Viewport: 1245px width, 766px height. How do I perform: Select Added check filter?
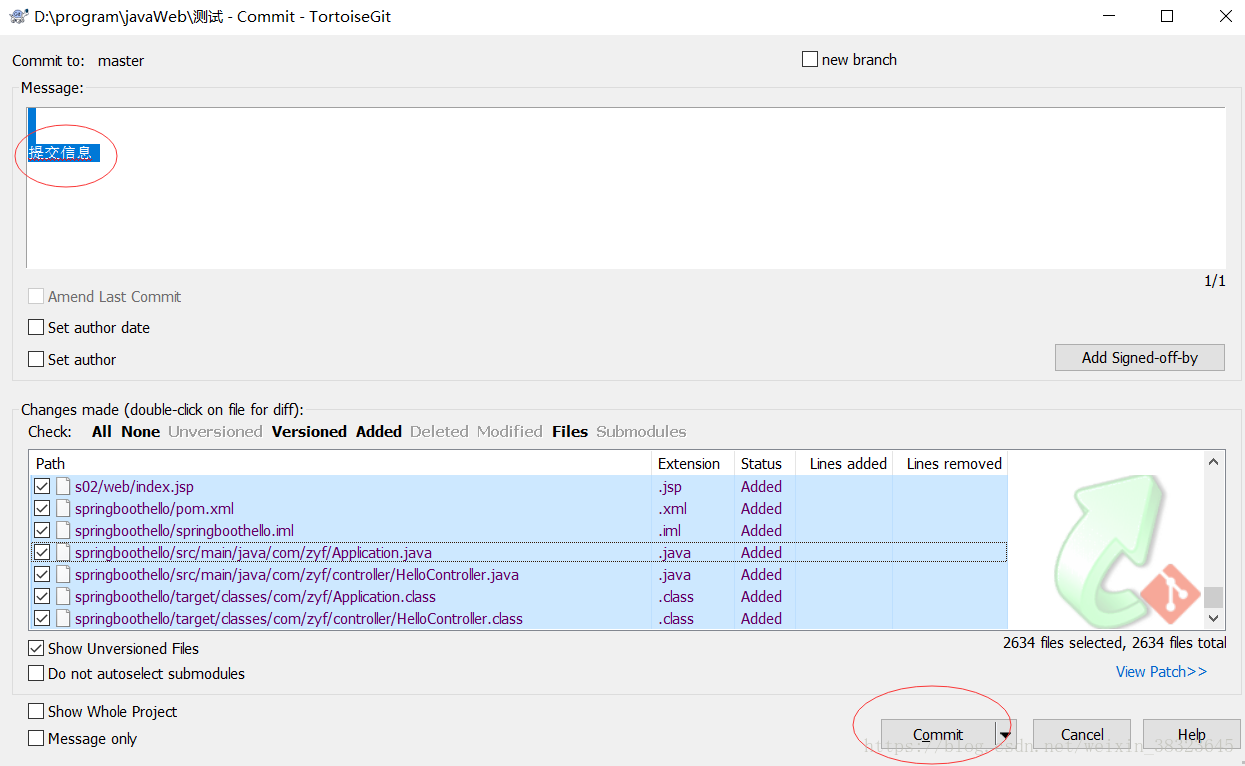[x=379, y=432]
